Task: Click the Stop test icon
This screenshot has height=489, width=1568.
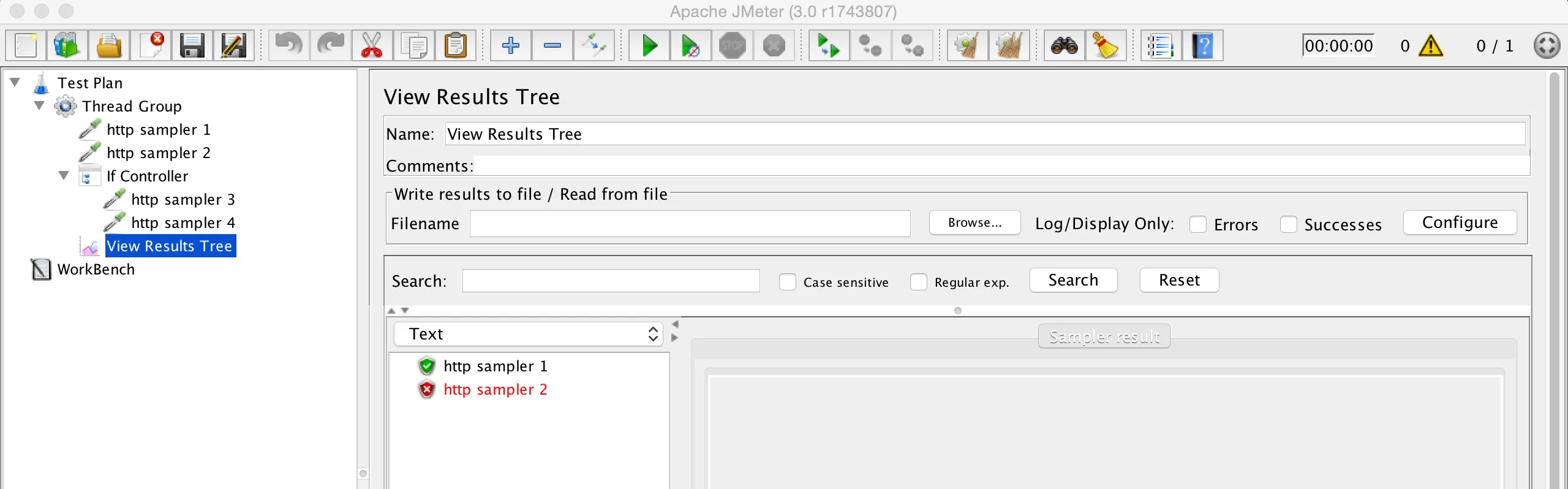Action: pyautogui.click(x=733, y=45)
